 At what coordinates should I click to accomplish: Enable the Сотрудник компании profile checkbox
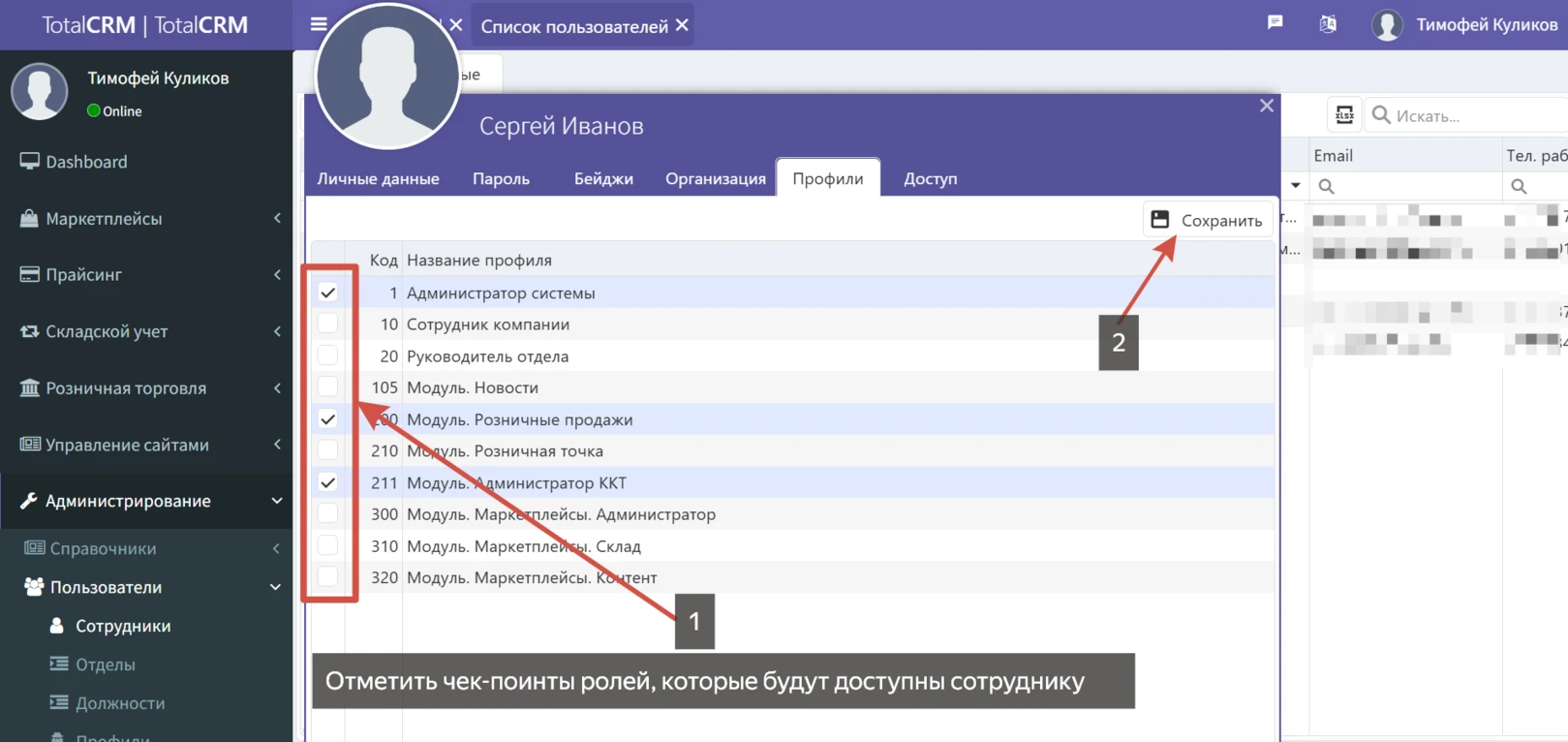click(x=328, y=324)
